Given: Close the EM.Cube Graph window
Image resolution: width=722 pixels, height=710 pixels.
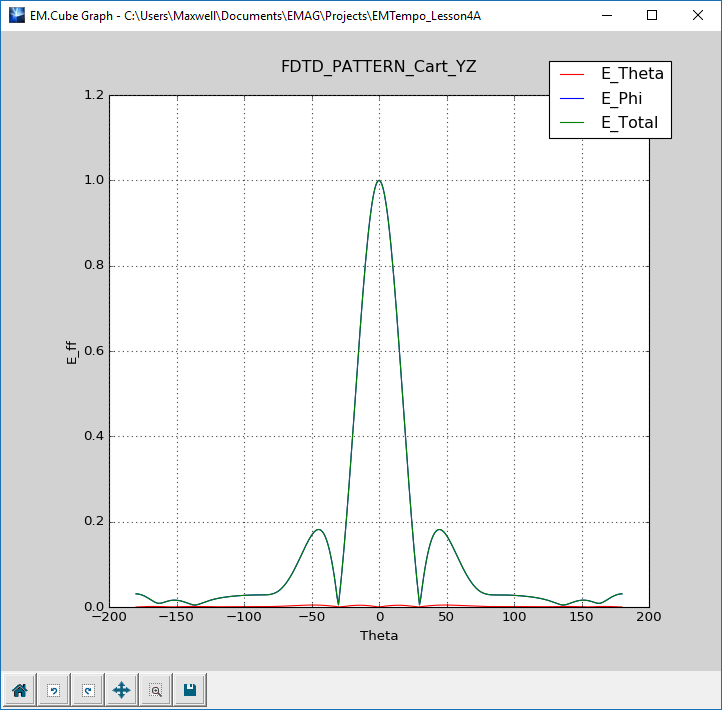Looking at the screenshot, I should coord(698,15).
